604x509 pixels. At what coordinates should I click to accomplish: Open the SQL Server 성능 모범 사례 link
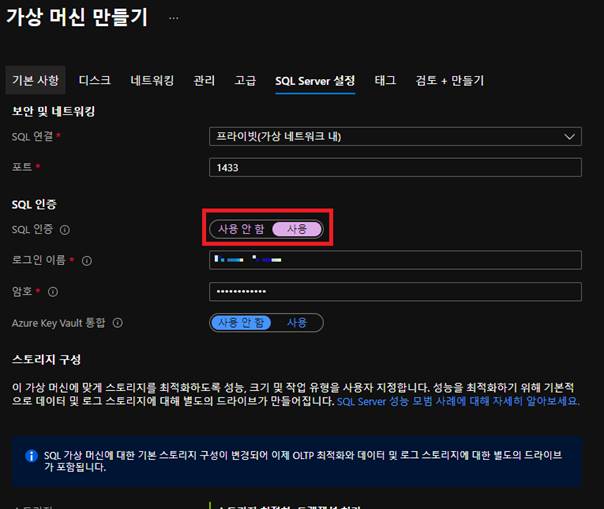tap(458, 401)
